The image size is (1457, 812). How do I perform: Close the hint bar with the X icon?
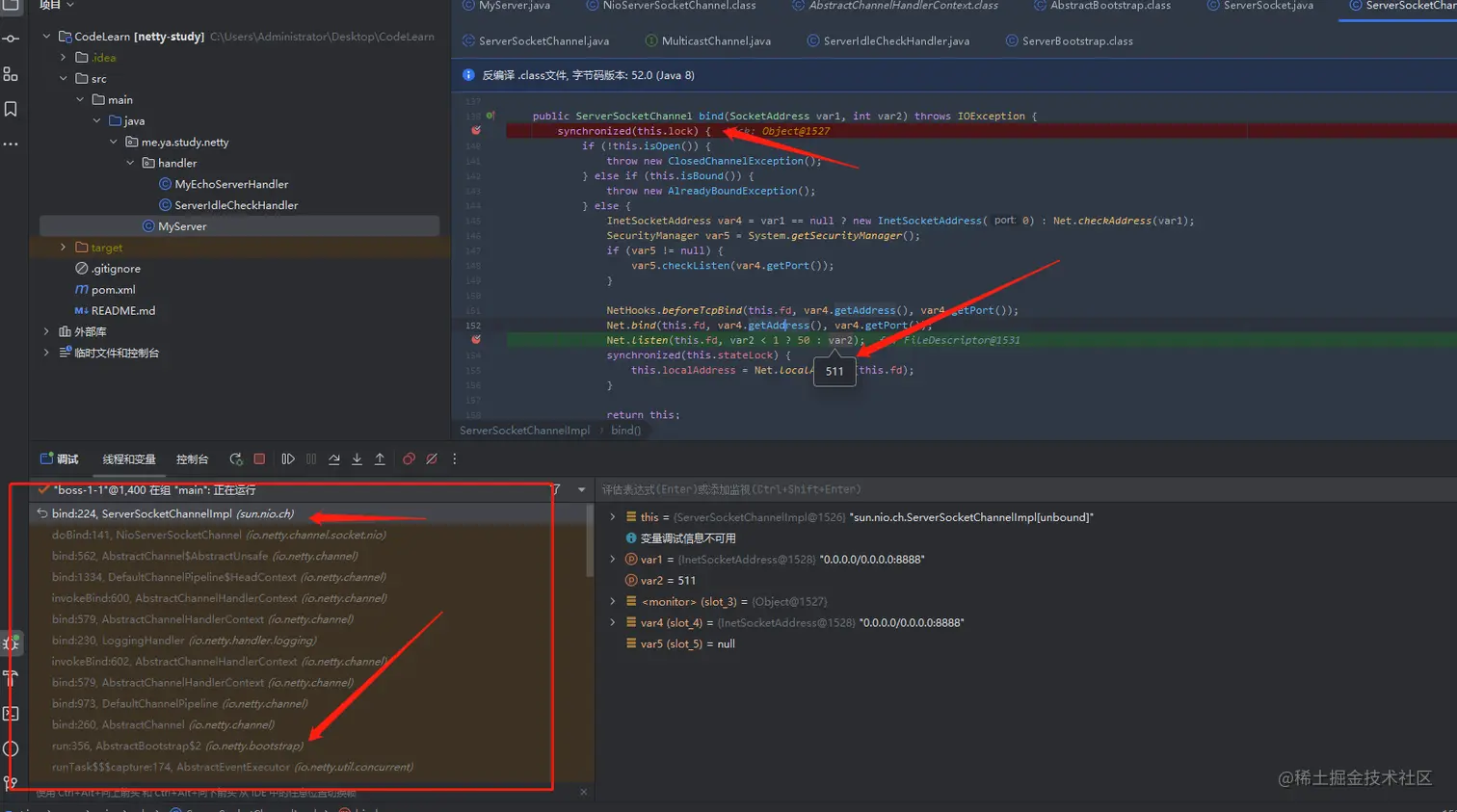(583, 792)
